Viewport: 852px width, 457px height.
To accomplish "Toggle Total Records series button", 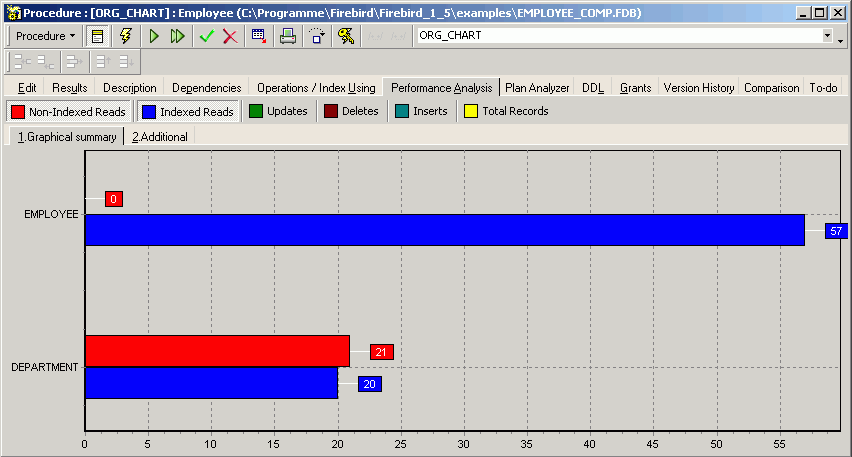I will 506,111.
